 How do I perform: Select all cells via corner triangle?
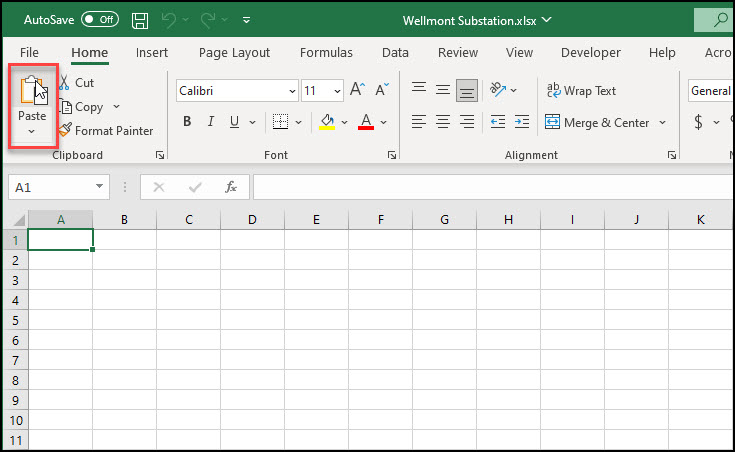click(x=17, y=219)
